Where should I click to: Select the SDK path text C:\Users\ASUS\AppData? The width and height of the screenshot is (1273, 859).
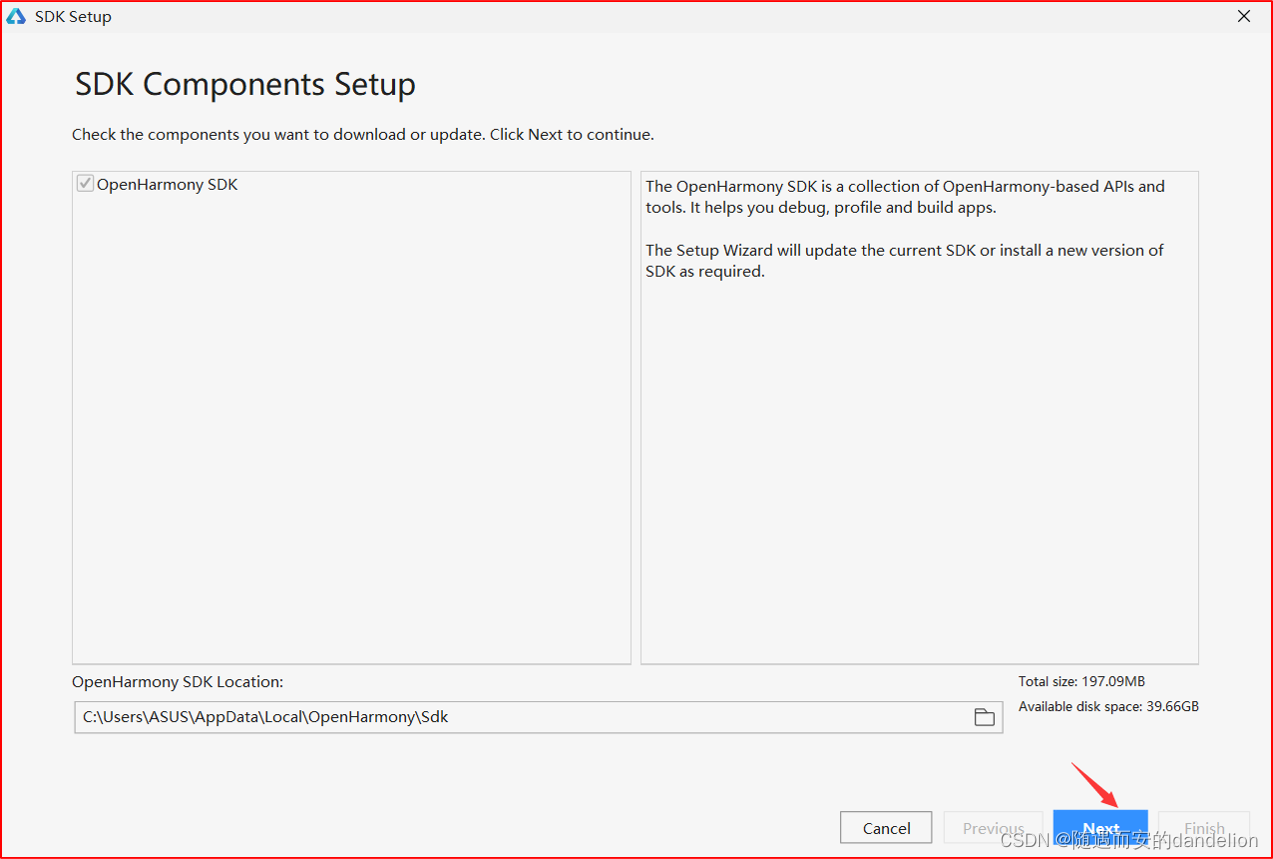pyautogui.click(x=264, y=717)
